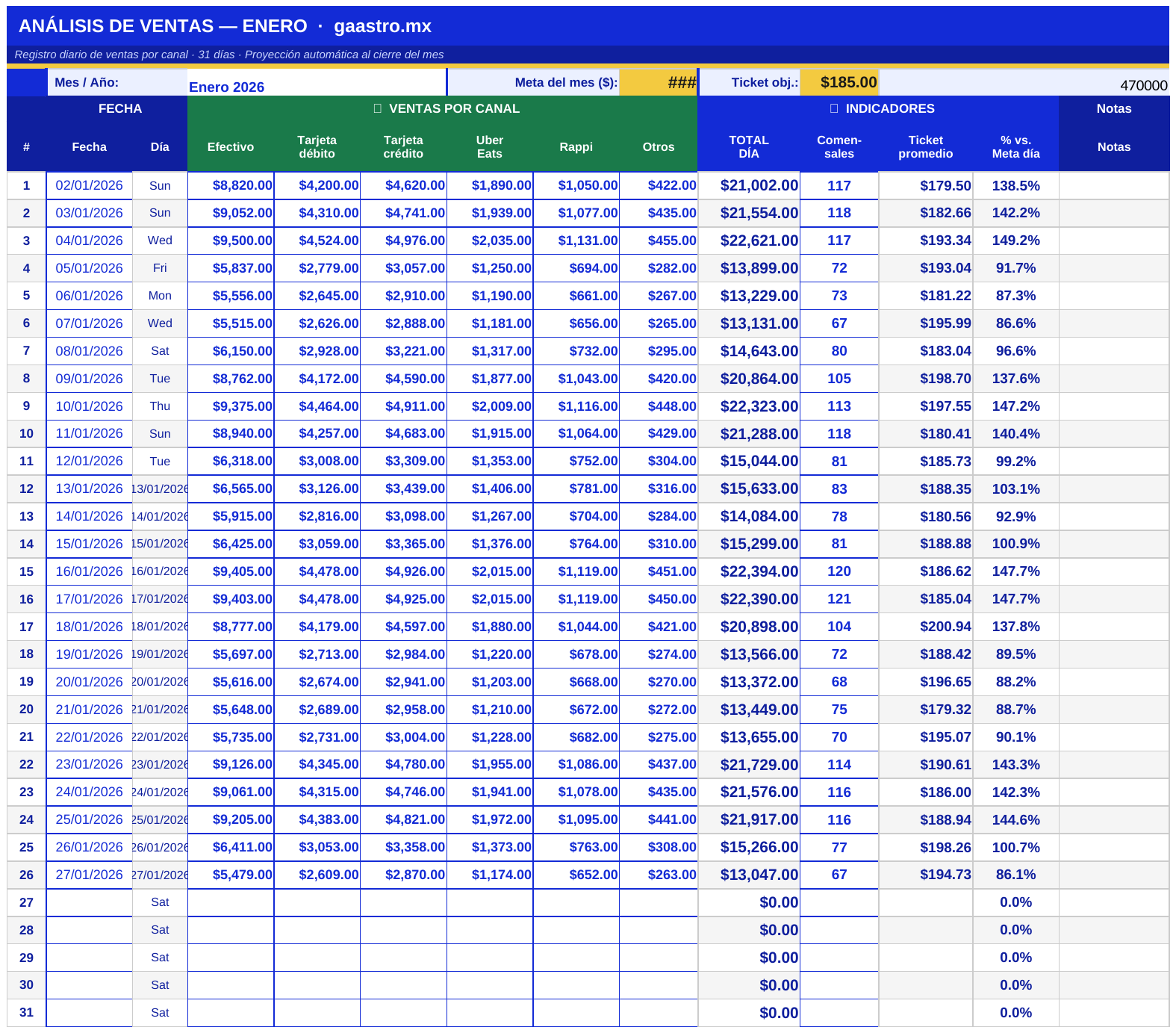Click Tarjeta débito value $2,779.00
The image size is (1176, 1033).
317,268
